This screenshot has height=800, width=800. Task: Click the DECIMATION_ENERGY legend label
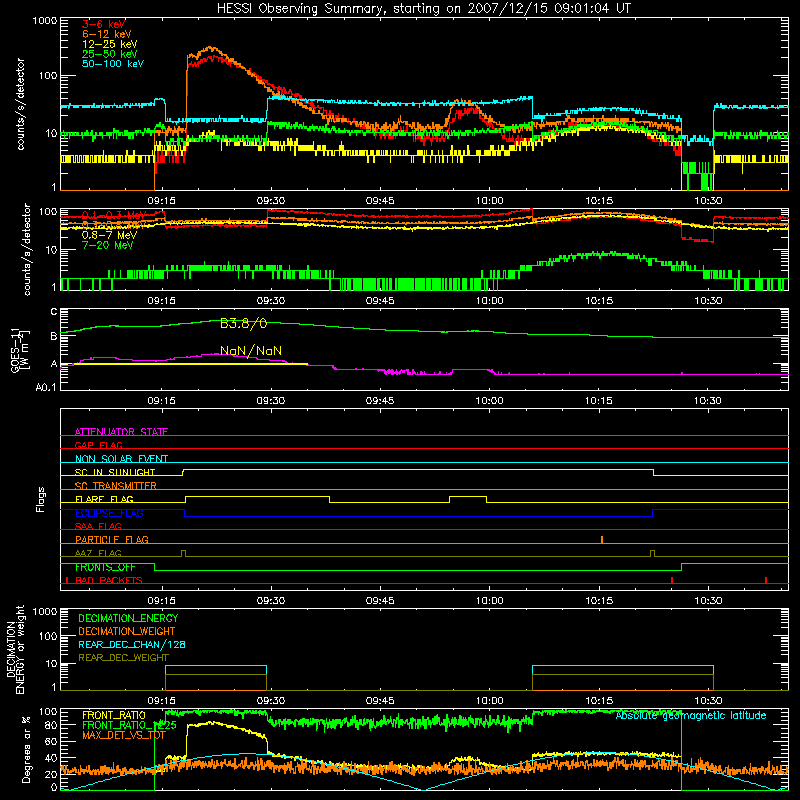(x=128, y=618)
